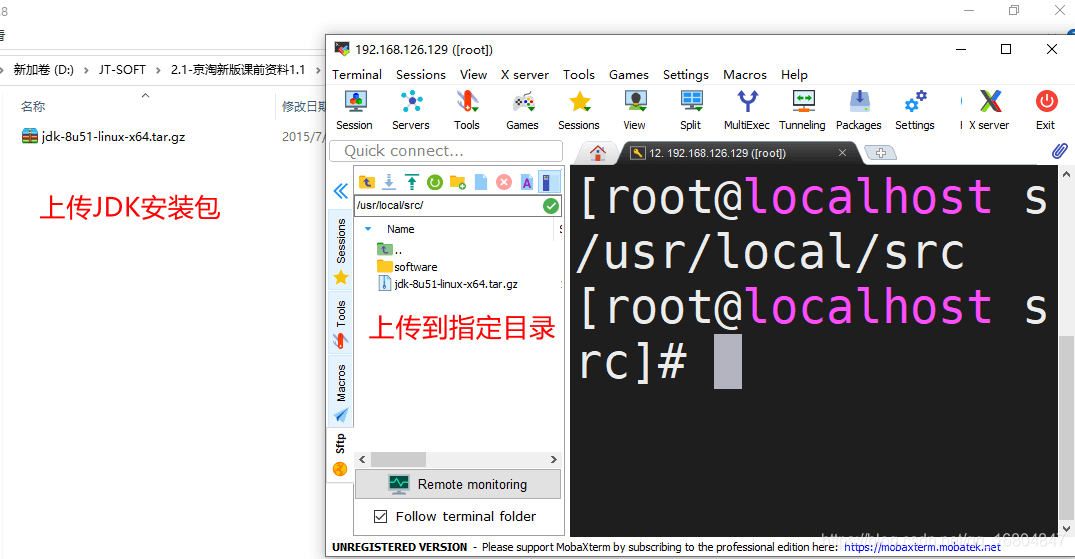Click the Name column sort arrow
The height and width of the screenshot is (559, 1075).
pos(368,229)
